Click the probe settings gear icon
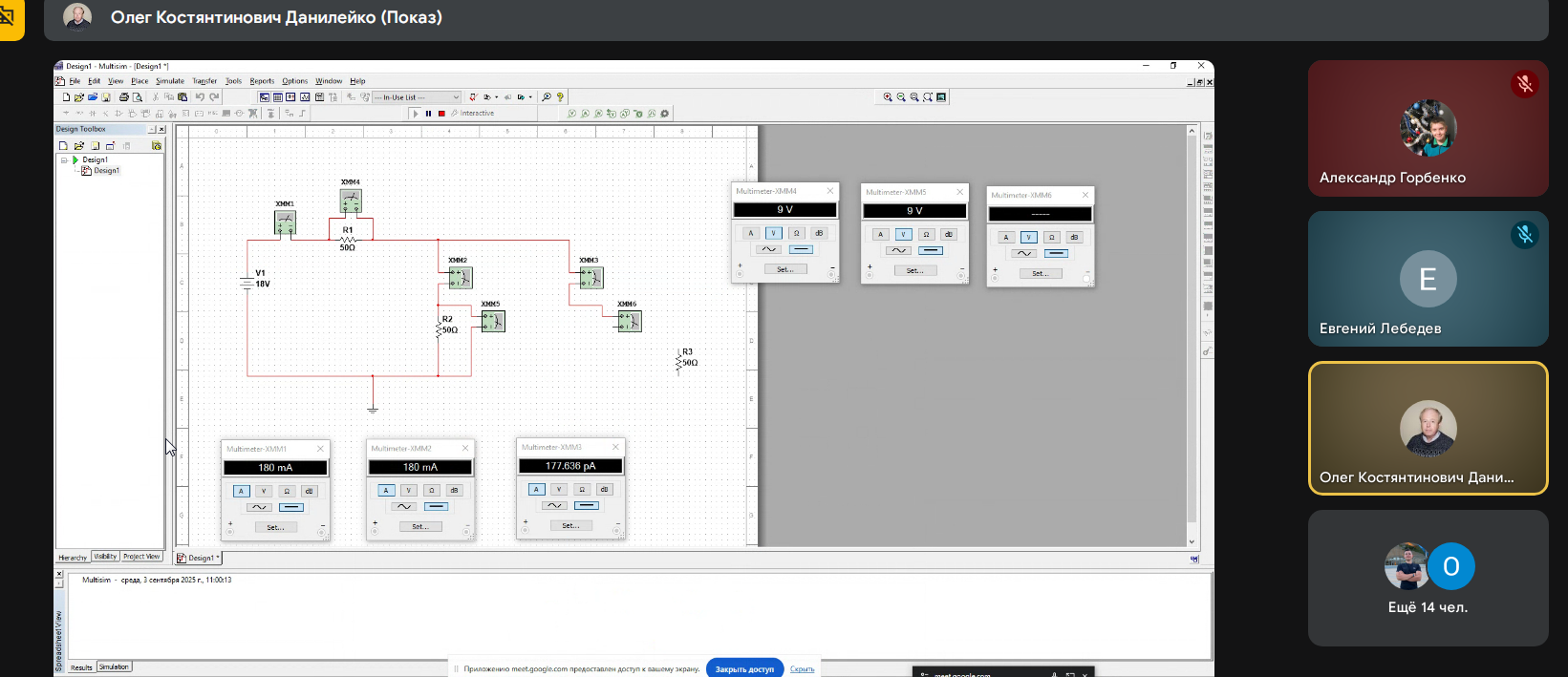This screenshot has width=1568, height=677. (x=664, y=113)
